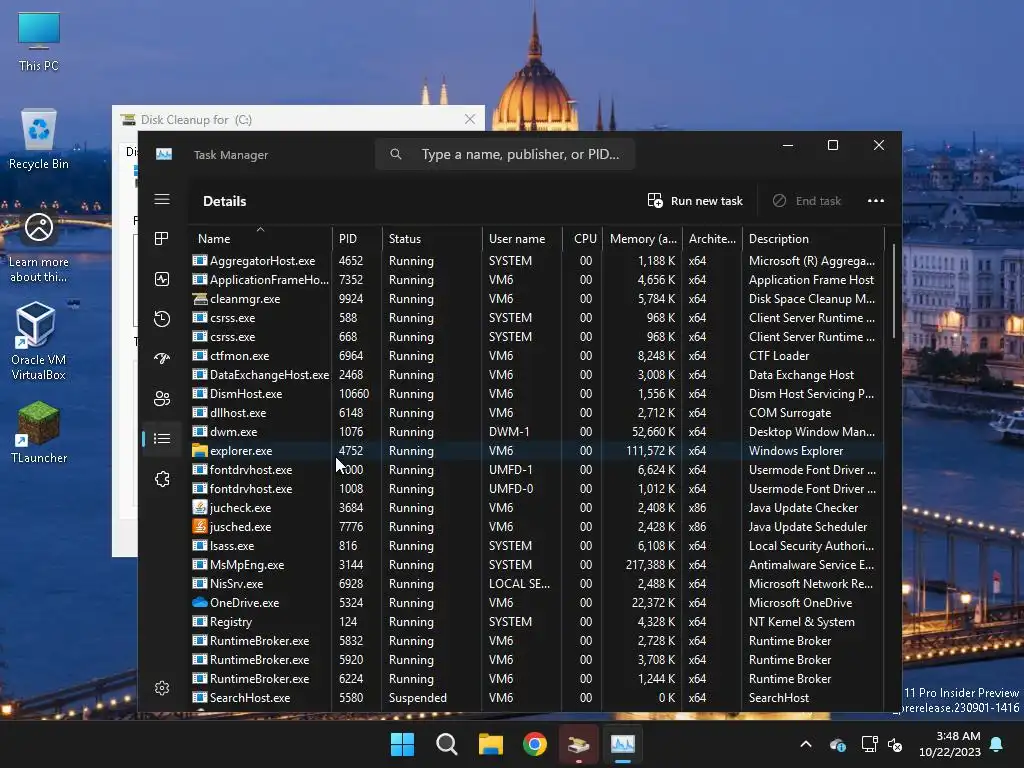Sort by the Memory column header
Image resolution: width=1024 pixels, height=768 pixels.
click(x=642, y=238)
